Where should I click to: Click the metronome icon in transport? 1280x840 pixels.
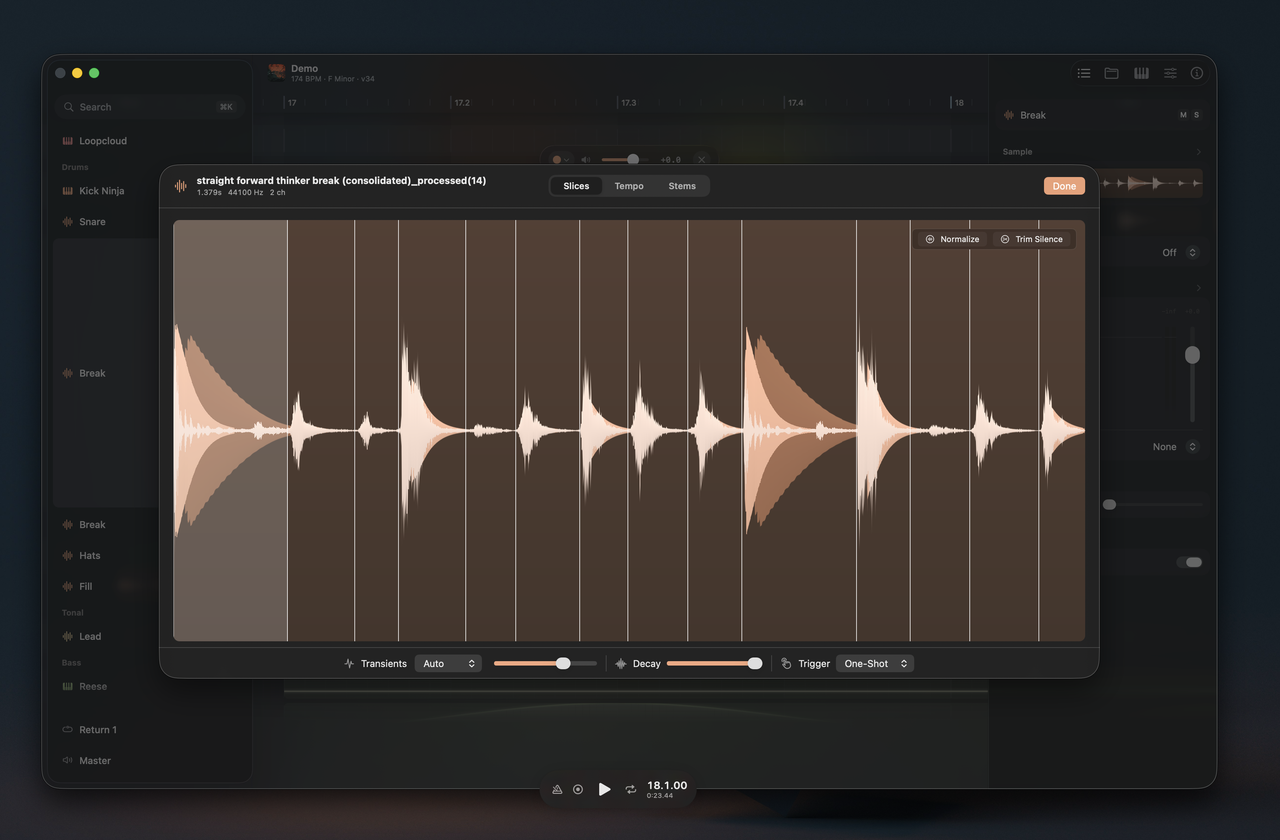pos(557,790)
